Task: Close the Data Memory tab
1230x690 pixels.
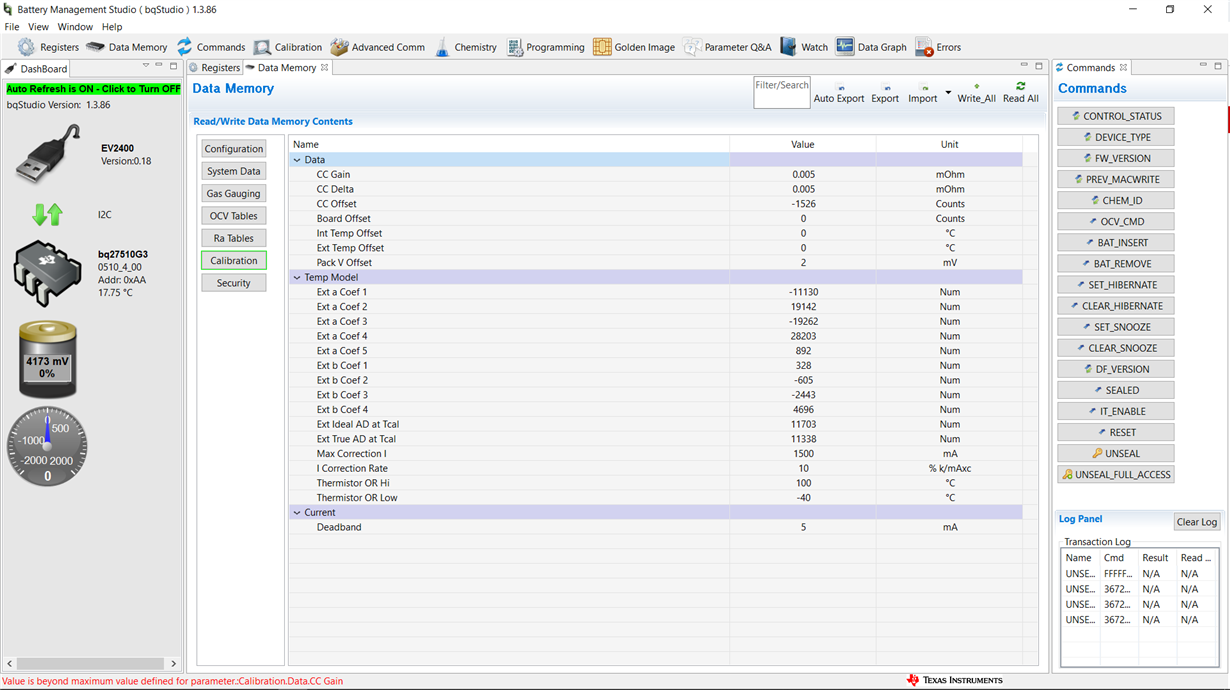Action: click(x=325, y=68)
